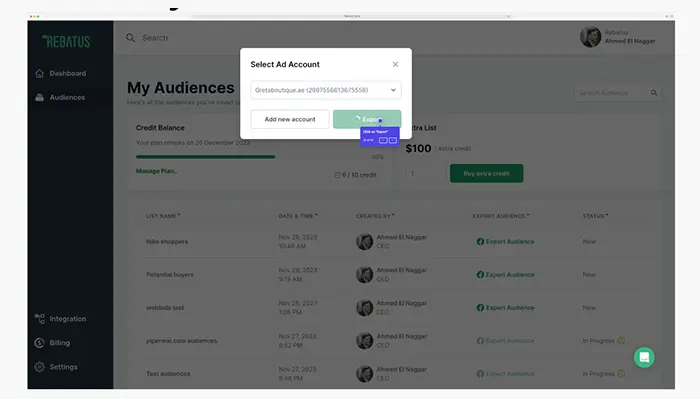Screen dimensions: 700x399
Task: Open Dashboard in the sidebar
Action: pyautogui.click(x=67, y=73)
